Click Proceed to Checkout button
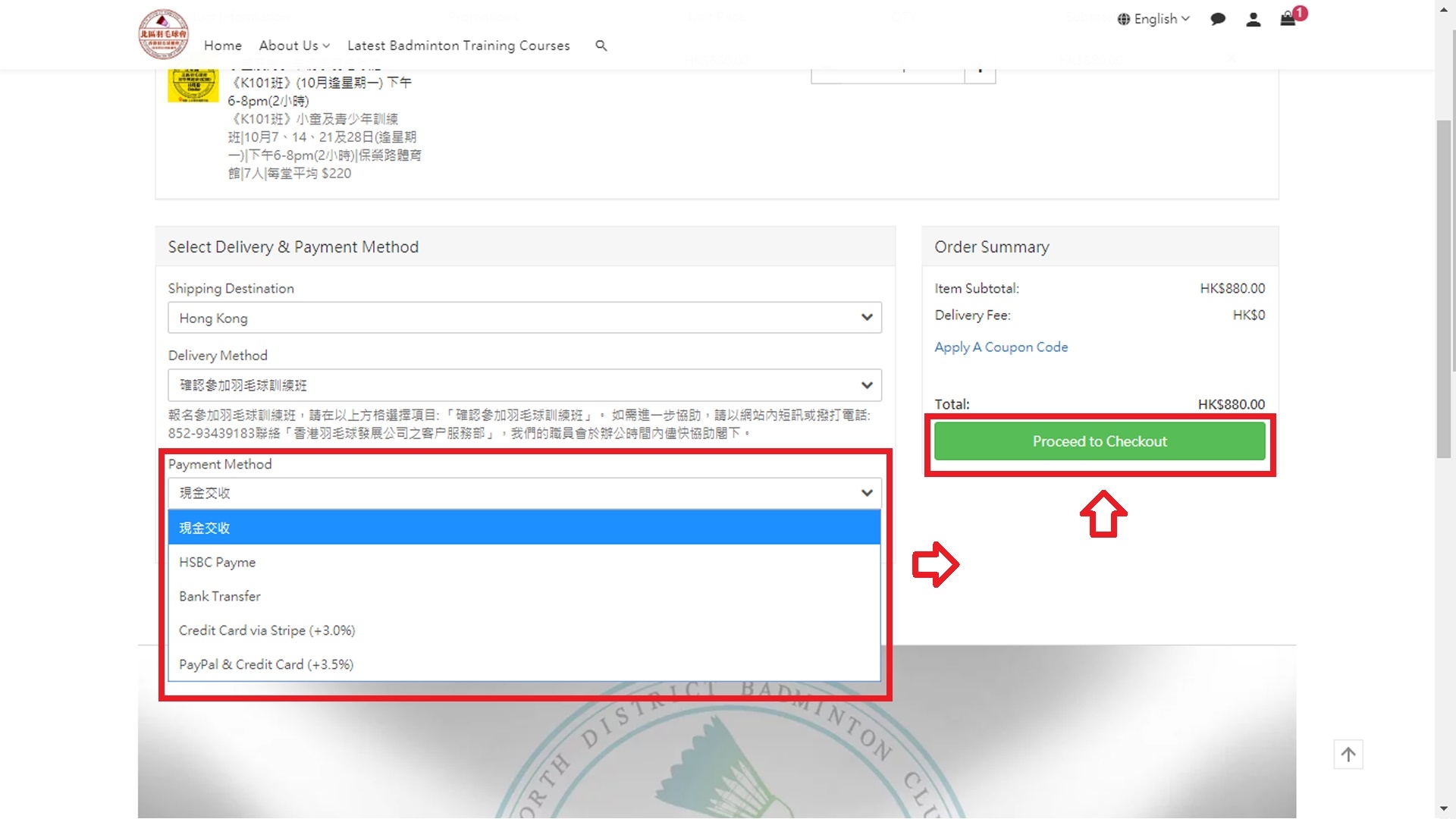Viewport: 1456px width, 819px height. [1099, 441]
